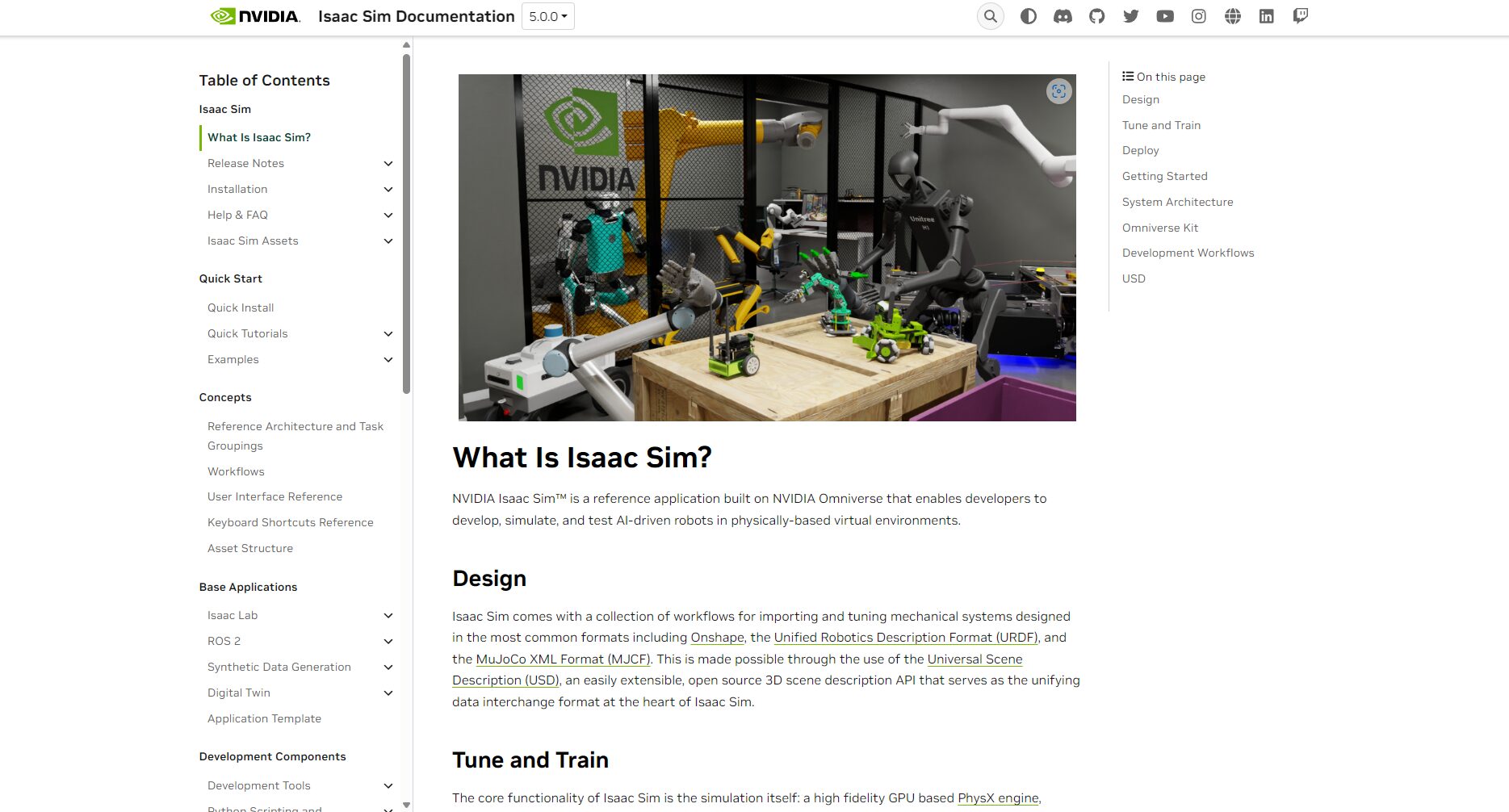This screenshot has height=812, width=1509.
Task: Jump to System Architecture section
Action: (1177, 202)
